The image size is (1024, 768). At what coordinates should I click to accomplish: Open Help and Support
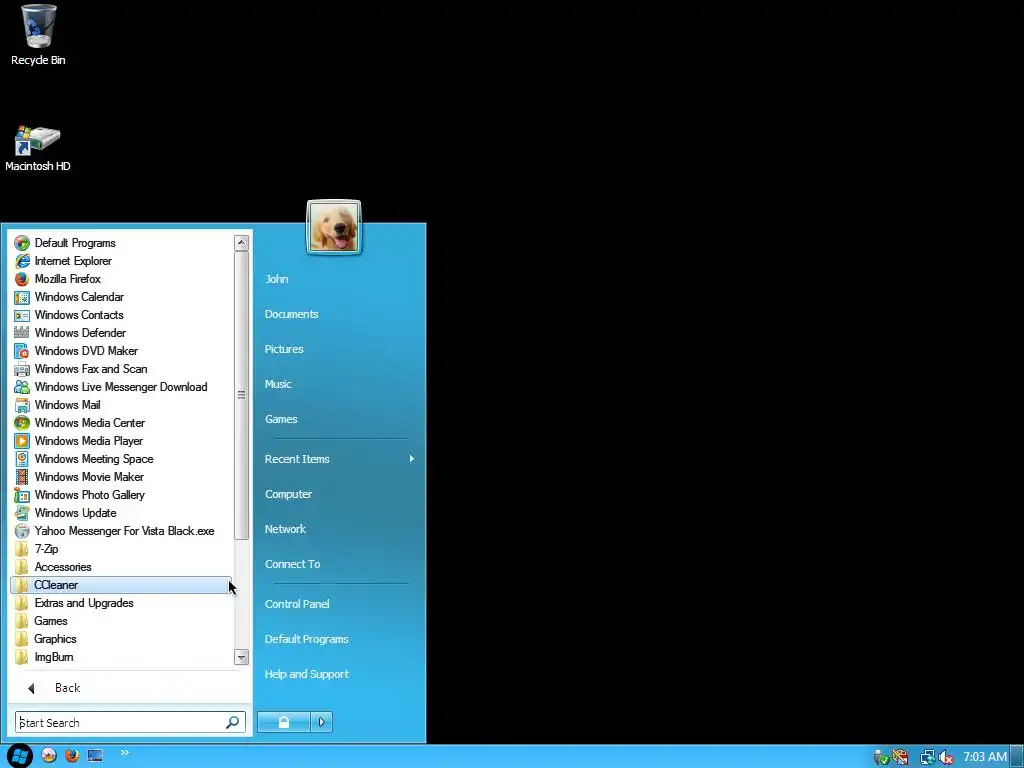click(x=306, y=674)
